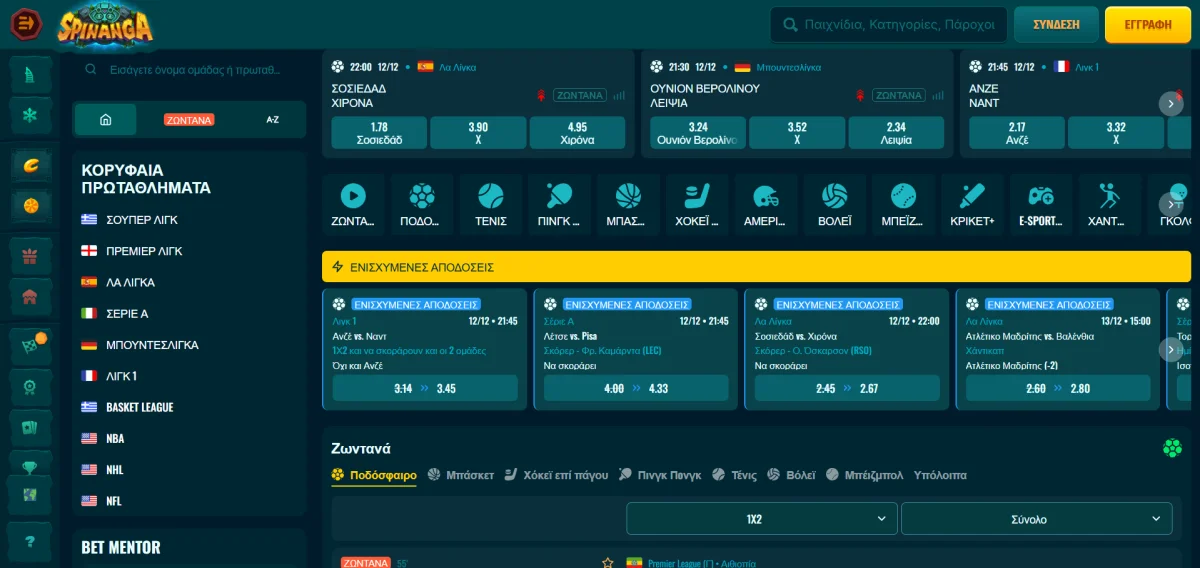Image resolution: width=1200 pixels, height=568 pixels.
Task: Click the sailboat icon in the left sidebar
Action: pos(29,73)
